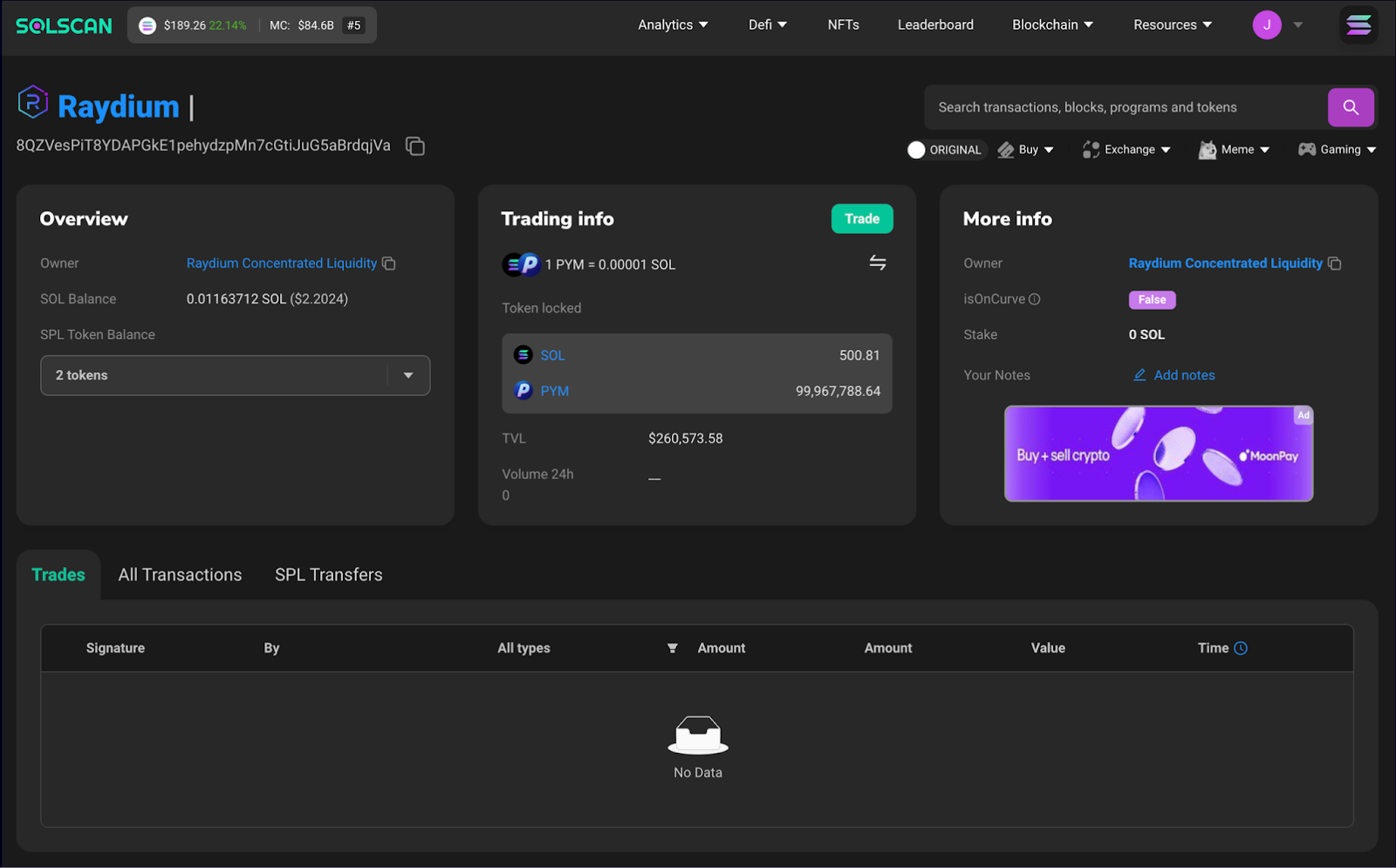Open the MoonPay Buy + sell crypto banner
The image size is (1396, 868).
pos(1159,454)
